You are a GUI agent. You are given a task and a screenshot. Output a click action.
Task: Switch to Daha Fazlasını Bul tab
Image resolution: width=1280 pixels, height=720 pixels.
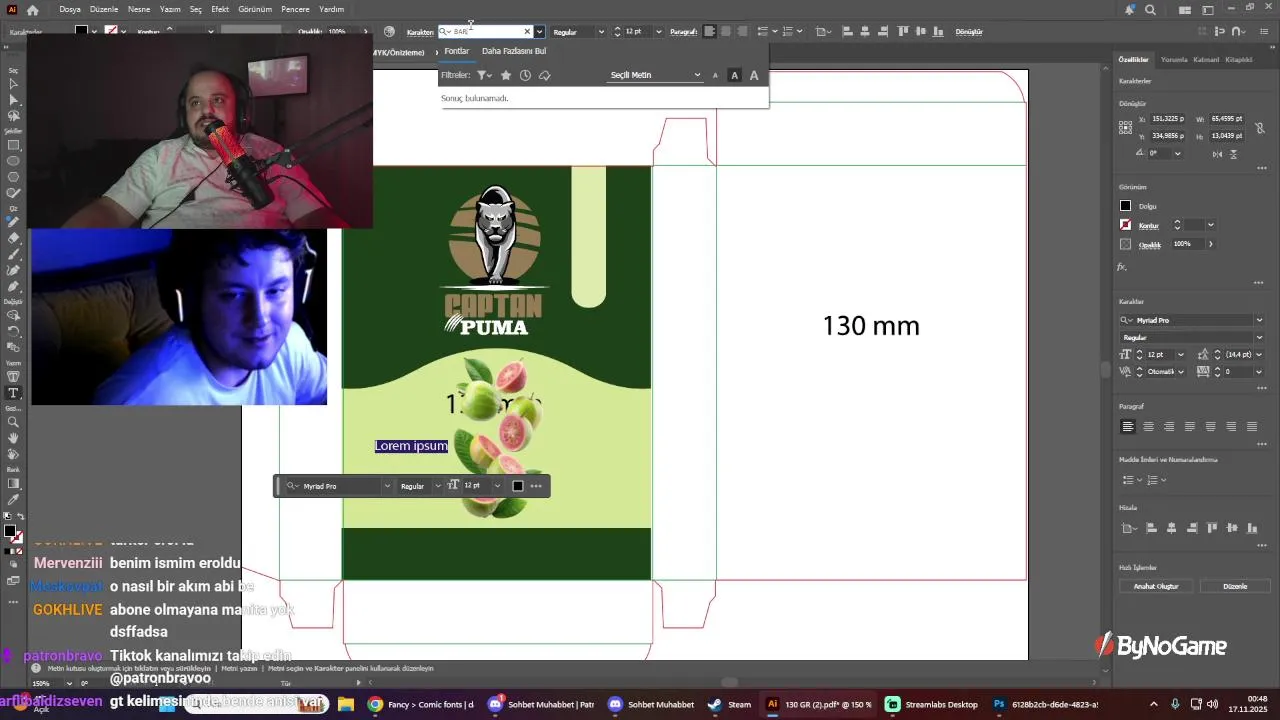point(514,51)
